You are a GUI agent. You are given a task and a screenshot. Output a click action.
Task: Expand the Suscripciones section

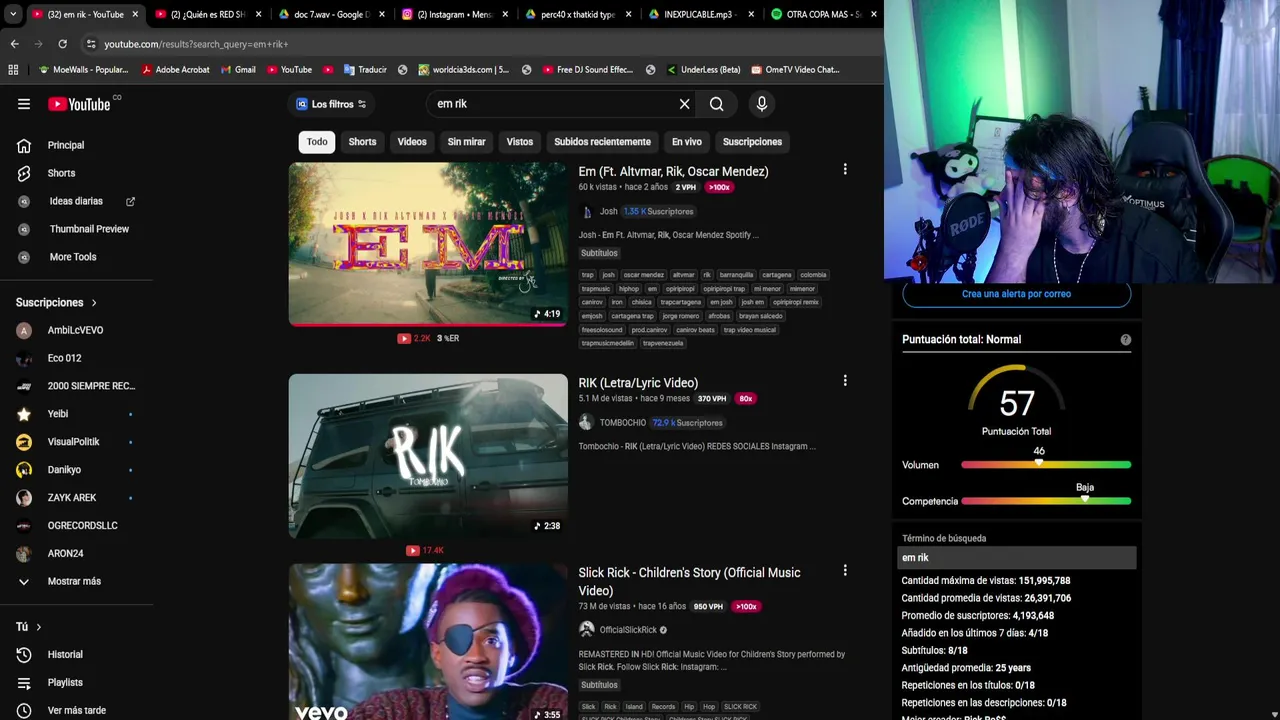tap(57, 302)
